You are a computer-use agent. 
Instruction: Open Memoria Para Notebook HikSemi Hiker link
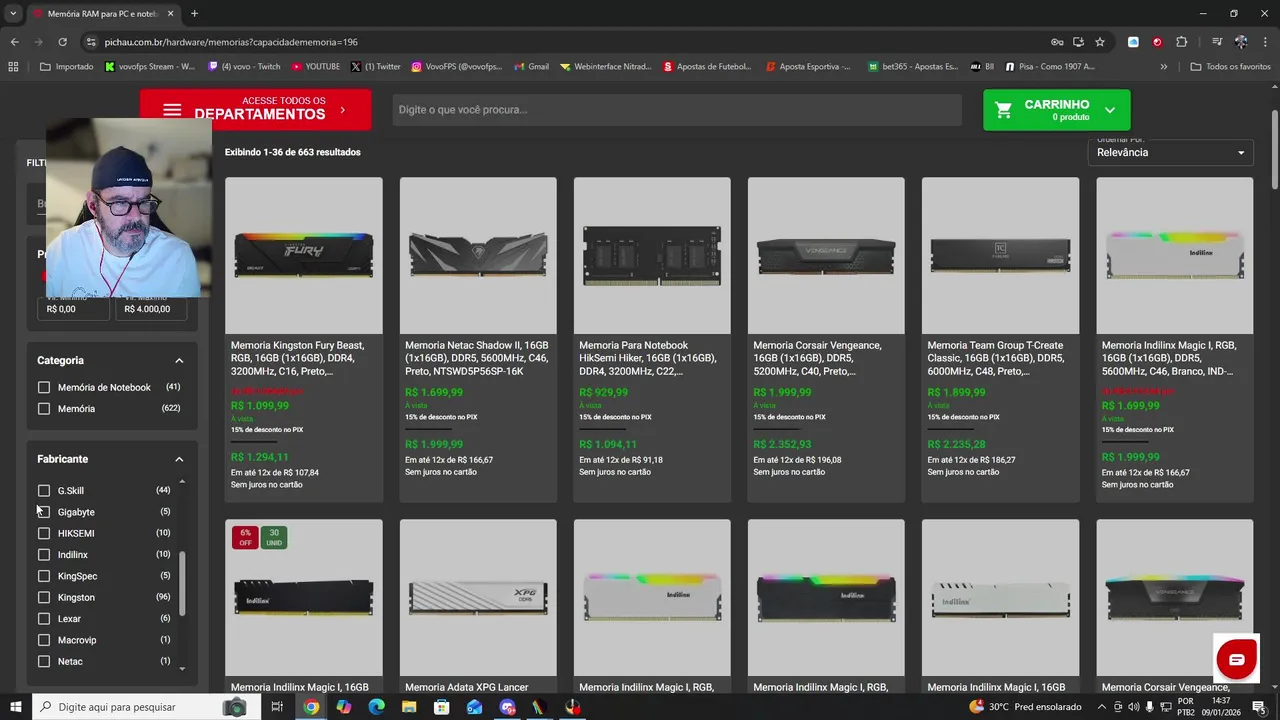[x=647, y=358]
